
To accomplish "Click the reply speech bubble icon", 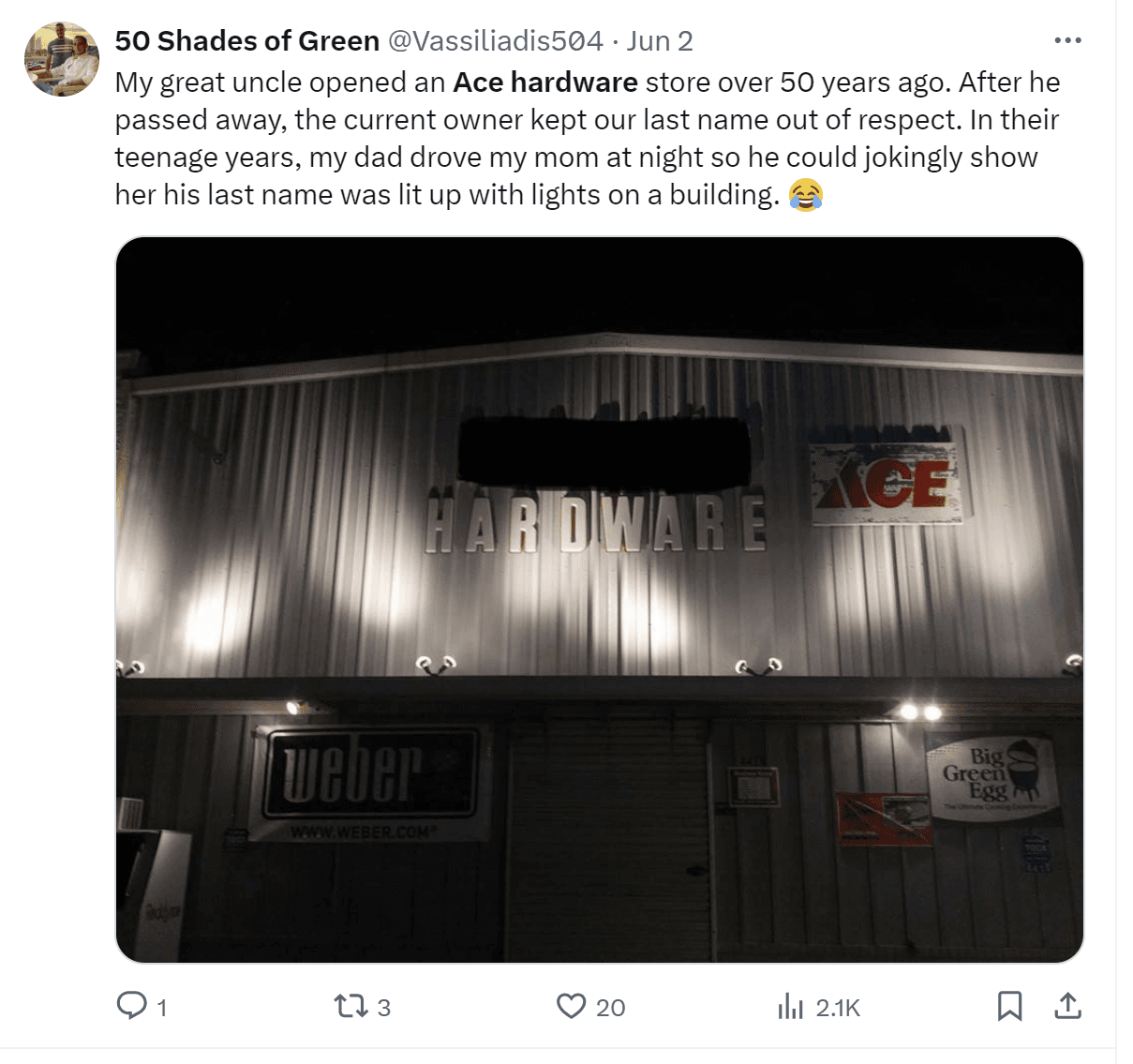I will click(x=131, y=1006).
